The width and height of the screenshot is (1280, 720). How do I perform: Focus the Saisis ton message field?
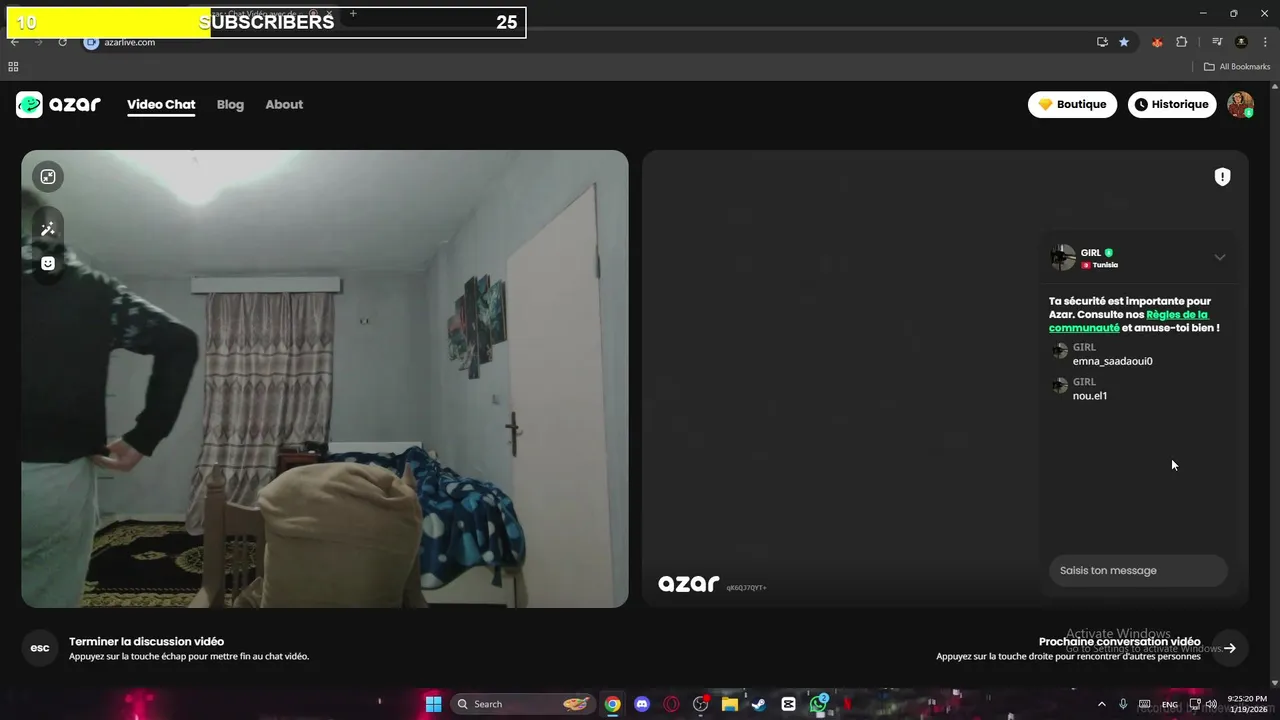coord(1138,571)
